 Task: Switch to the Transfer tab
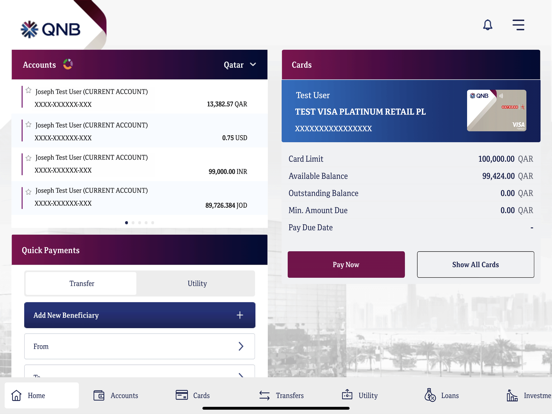tap(81, 283)
